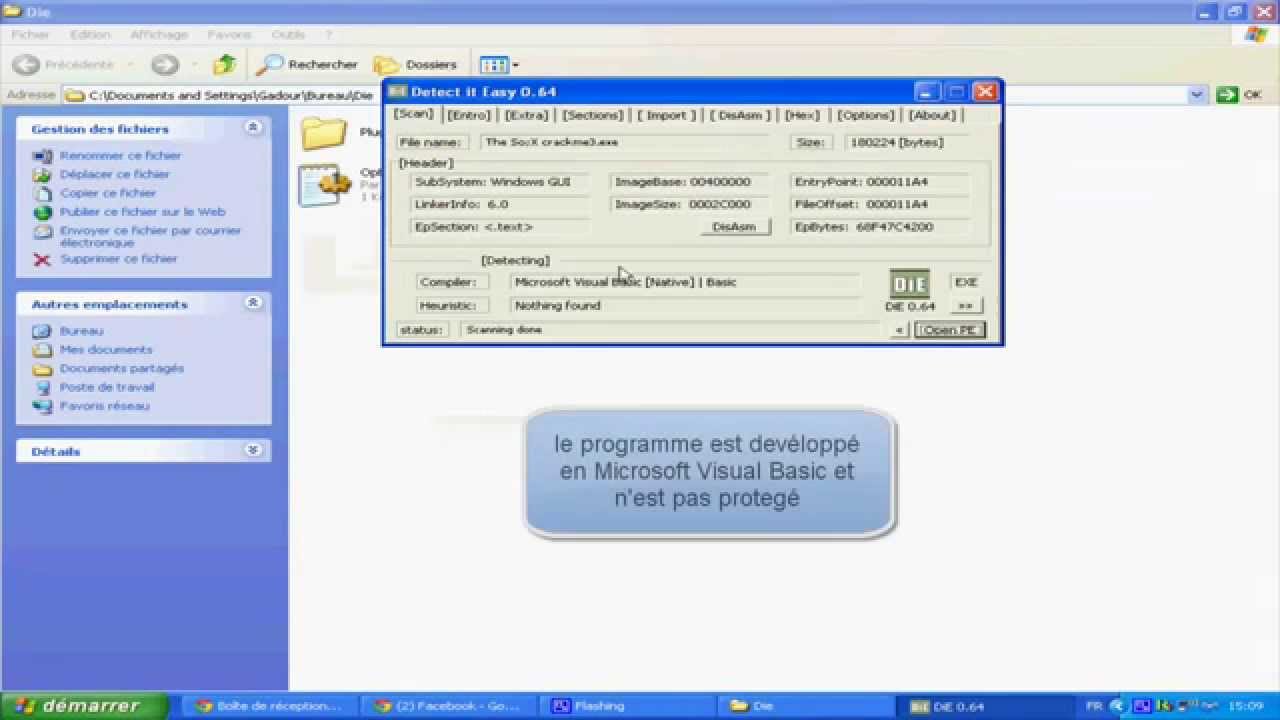The width and height of the screenshot is (1280, 720).
Task: Click the red X Supprimer ce fichier icon
Action: click(42, 259)
